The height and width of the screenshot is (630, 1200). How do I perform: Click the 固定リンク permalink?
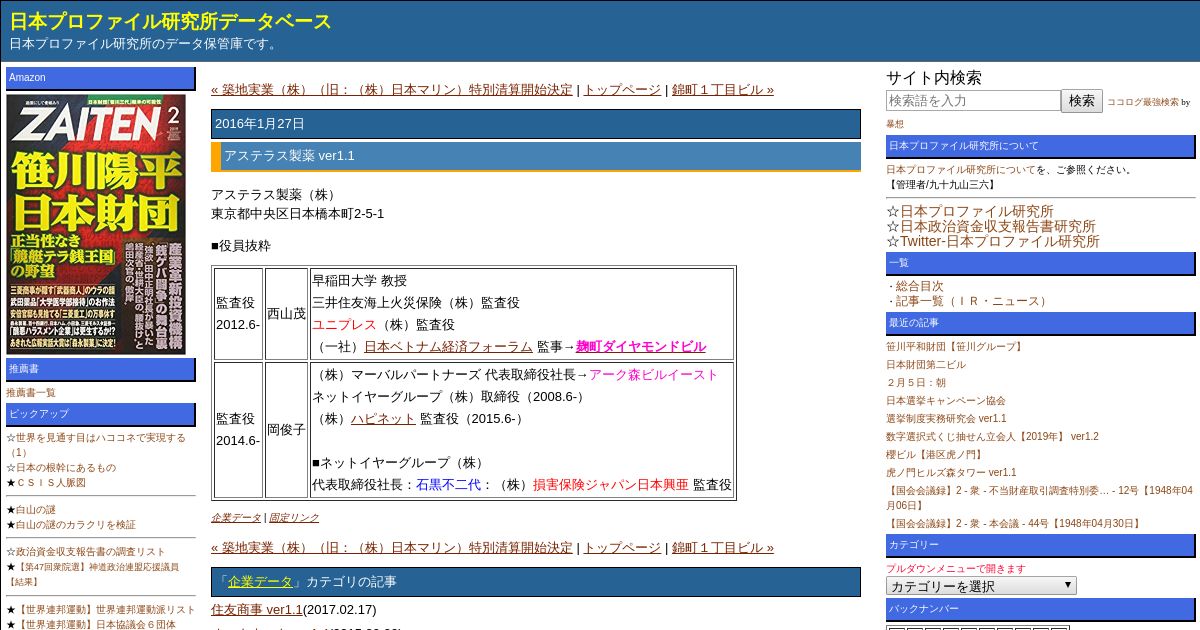click(294, 518)
